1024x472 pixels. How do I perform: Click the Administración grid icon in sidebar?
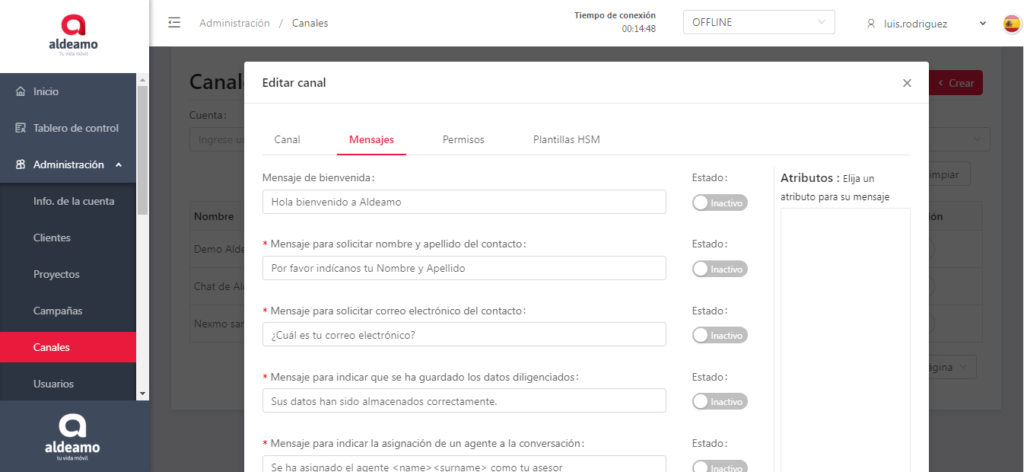click(x=21, y=165)
